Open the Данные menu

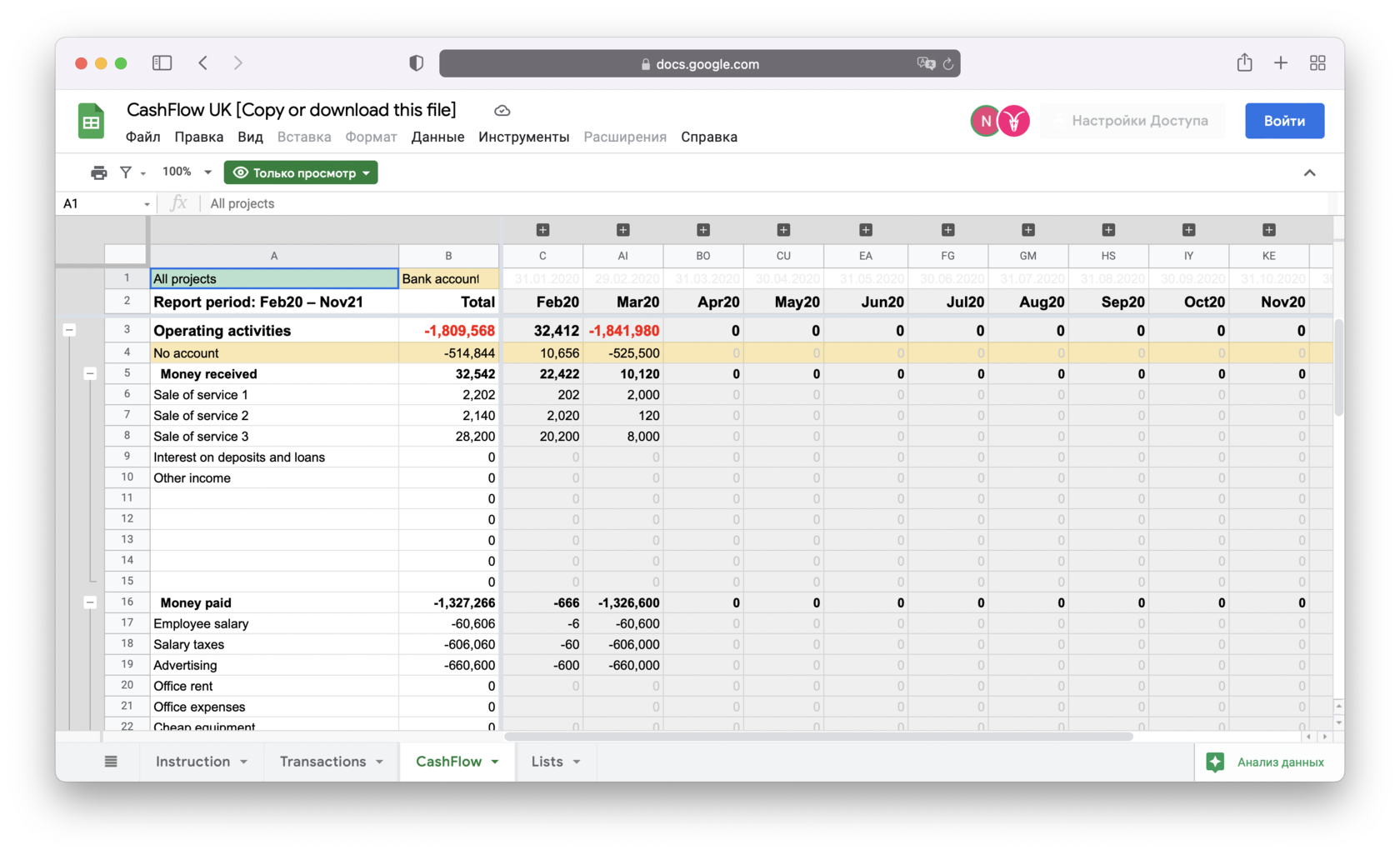pyautogui.click(x=437, y=137)
